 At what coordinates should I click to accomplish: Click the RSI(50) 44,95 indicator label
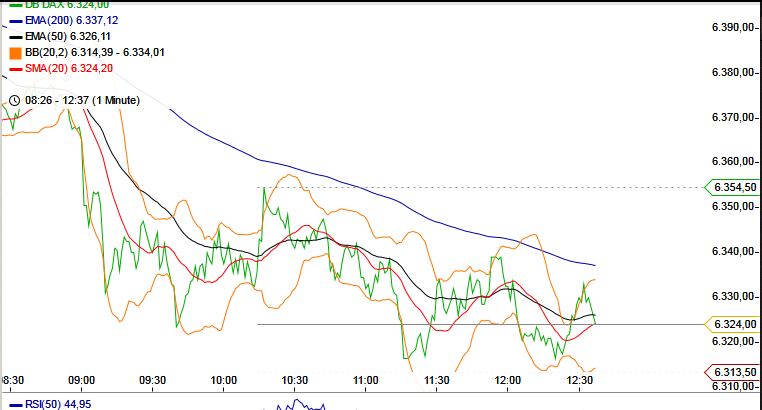[51, 404]
